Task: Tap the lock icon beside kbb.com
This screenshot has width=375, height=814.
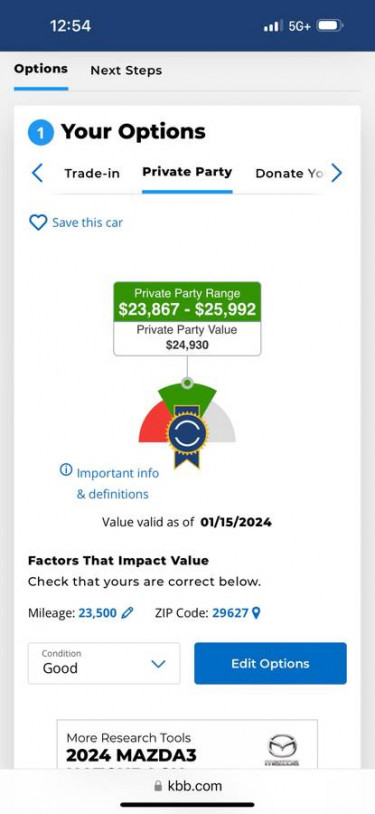Action: pyautogui.click(x=158, y=786)
